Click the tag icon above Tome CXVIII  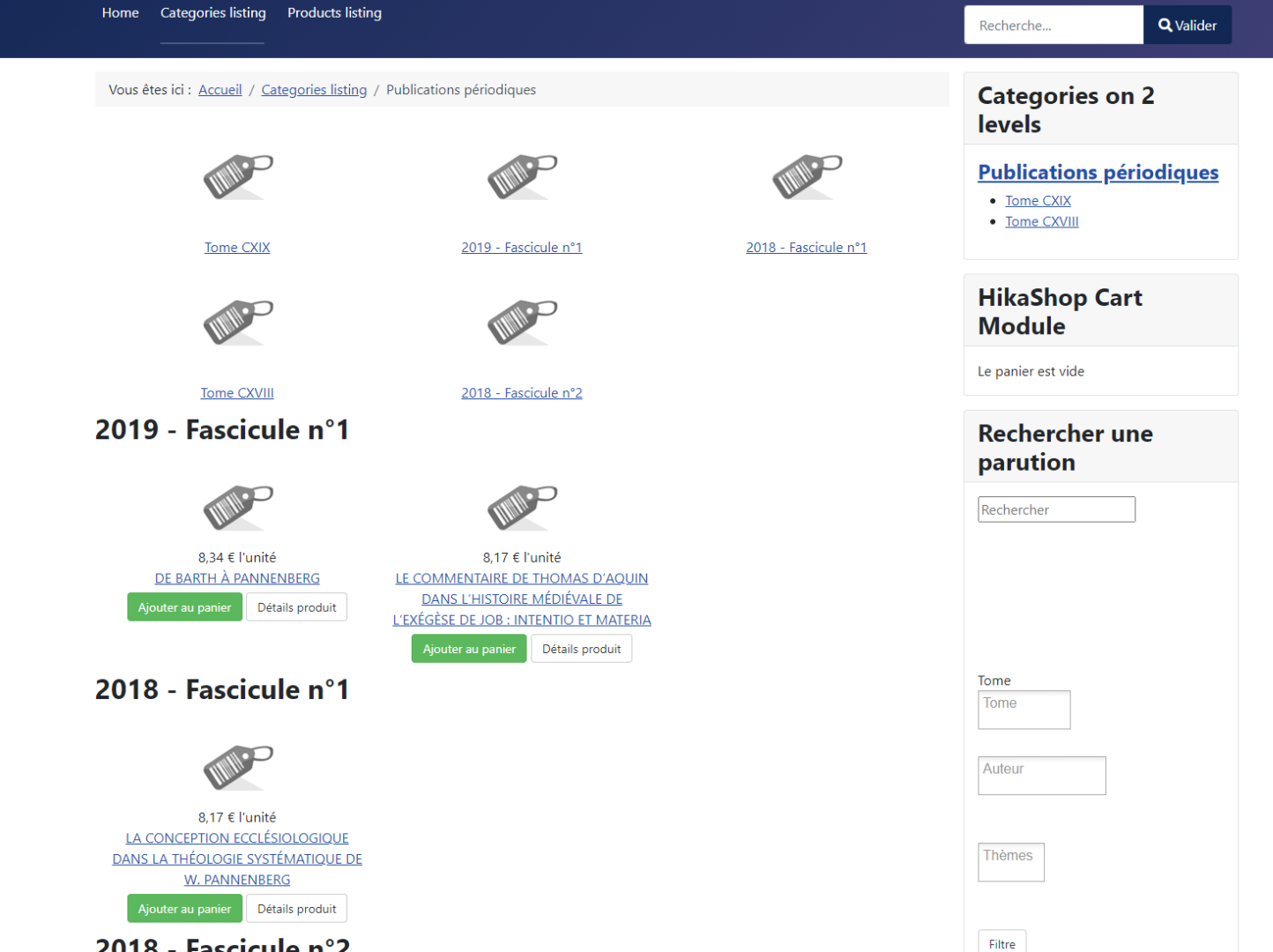coord(238,322)
